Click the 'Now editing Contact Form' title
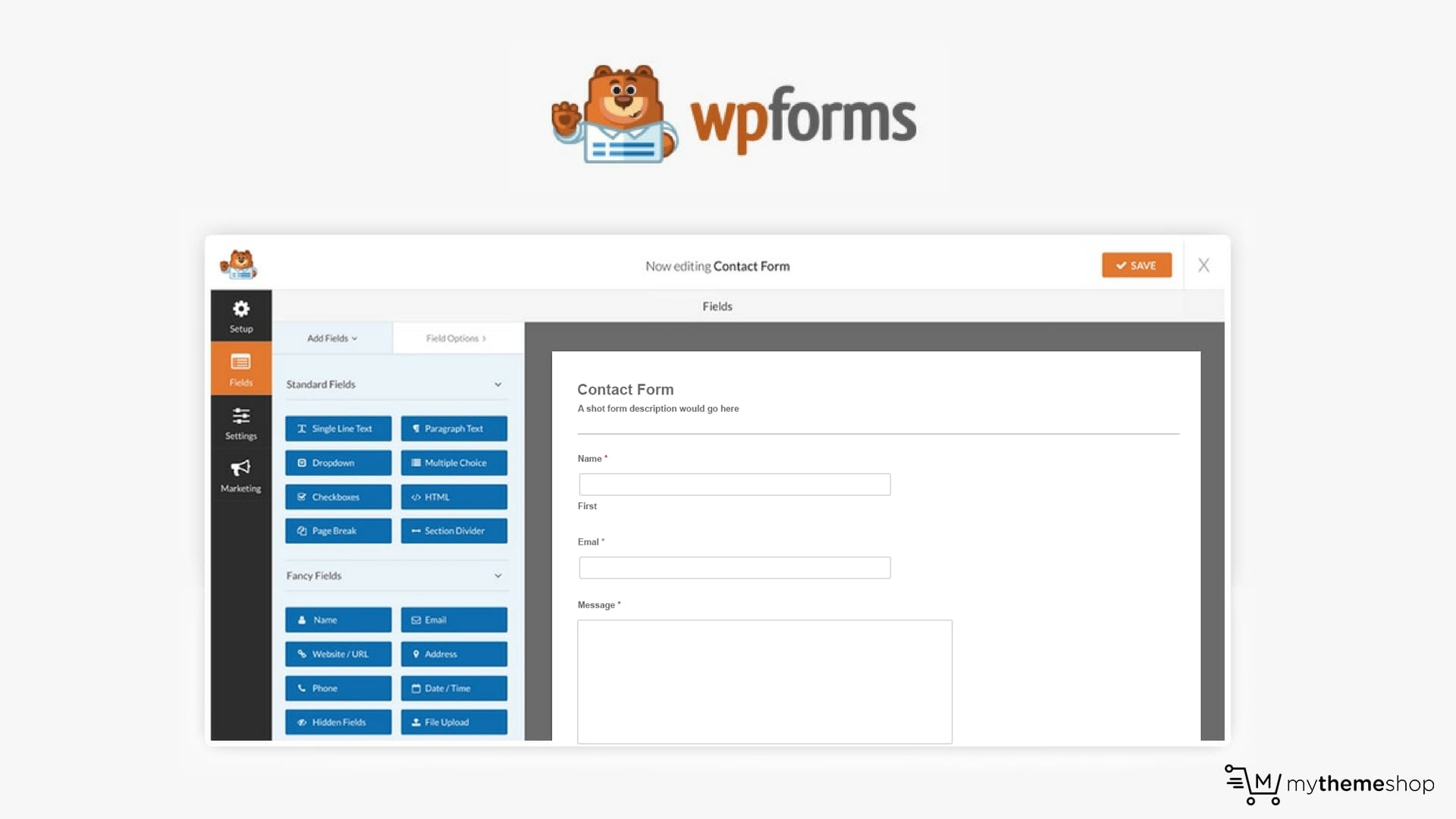Viewport: 1456px width, 819px height. pos(717,266)
